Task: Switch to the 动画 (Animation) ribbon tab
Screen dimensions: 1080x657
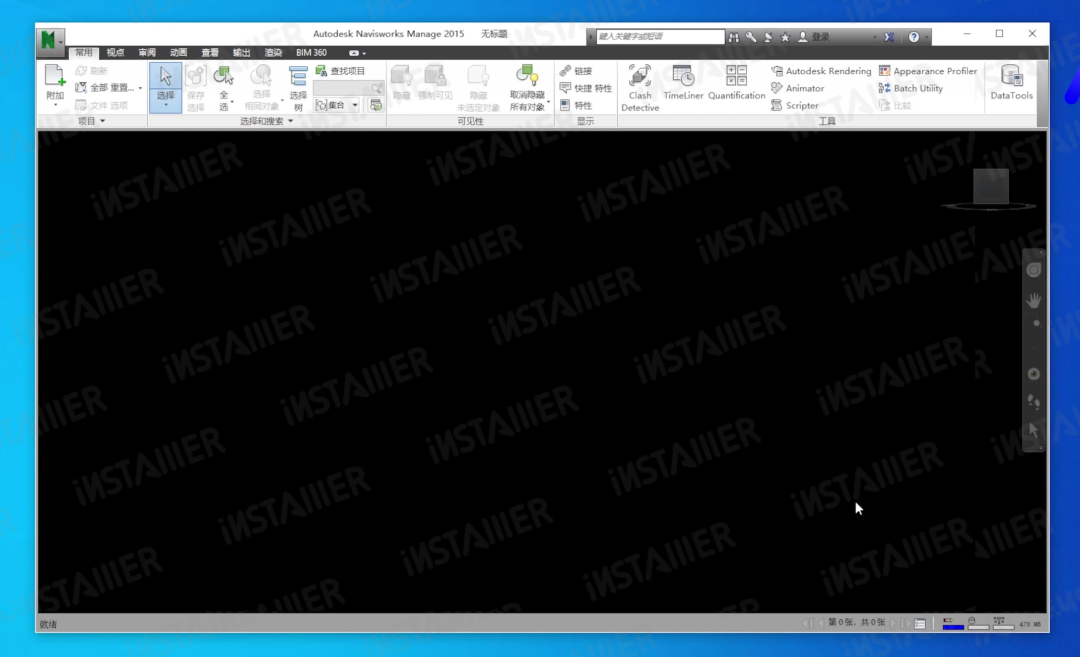Action: tap(178, 53)
